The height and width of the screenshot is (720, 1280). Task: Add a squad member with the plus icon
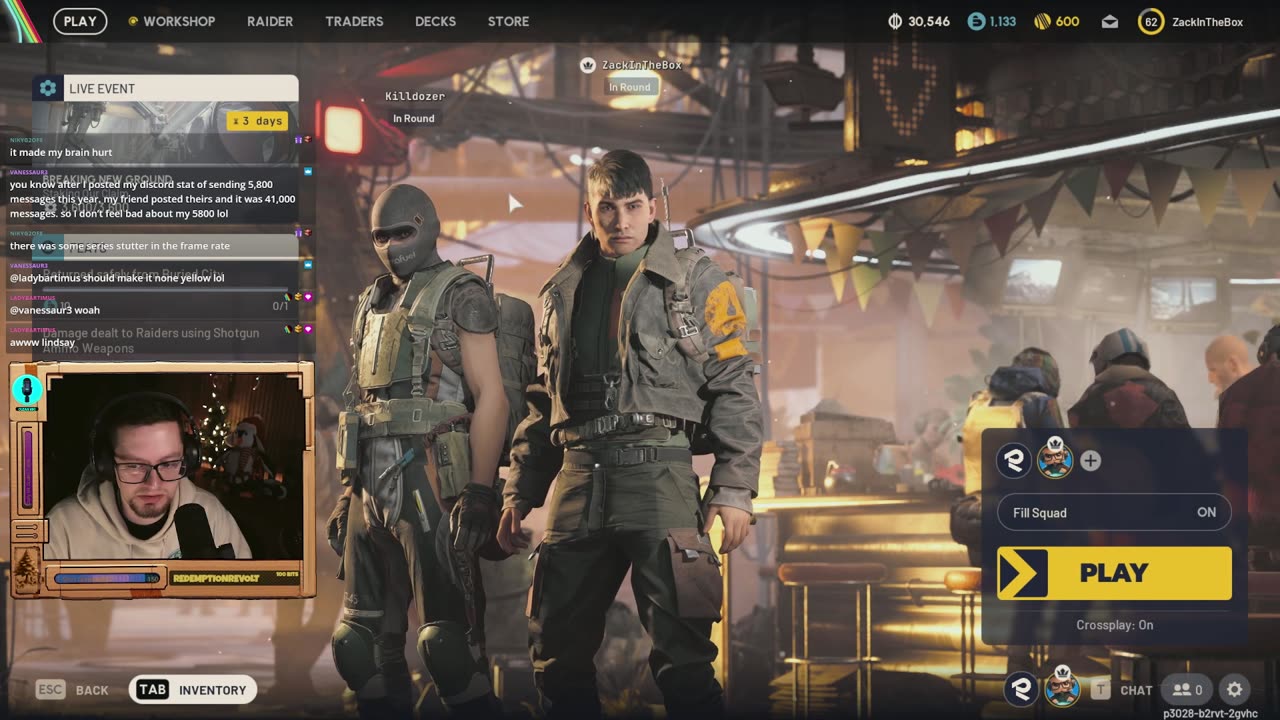pyautogui.click(x=1090, y=460)
